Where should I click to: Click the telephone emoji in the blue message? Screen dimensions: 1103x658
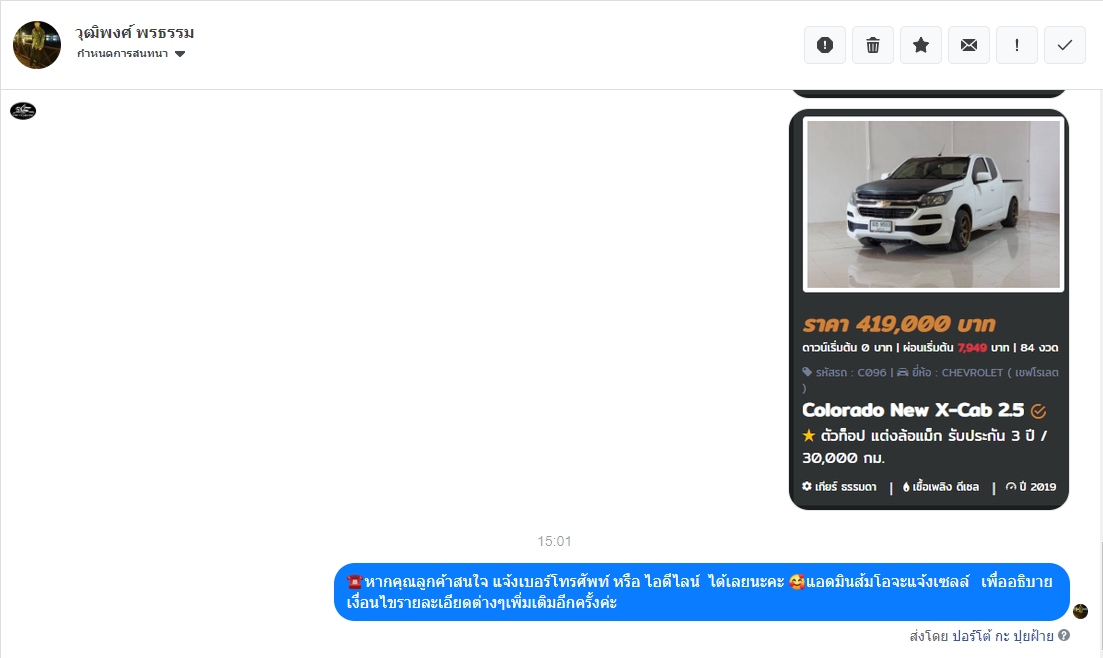point(355,582)
